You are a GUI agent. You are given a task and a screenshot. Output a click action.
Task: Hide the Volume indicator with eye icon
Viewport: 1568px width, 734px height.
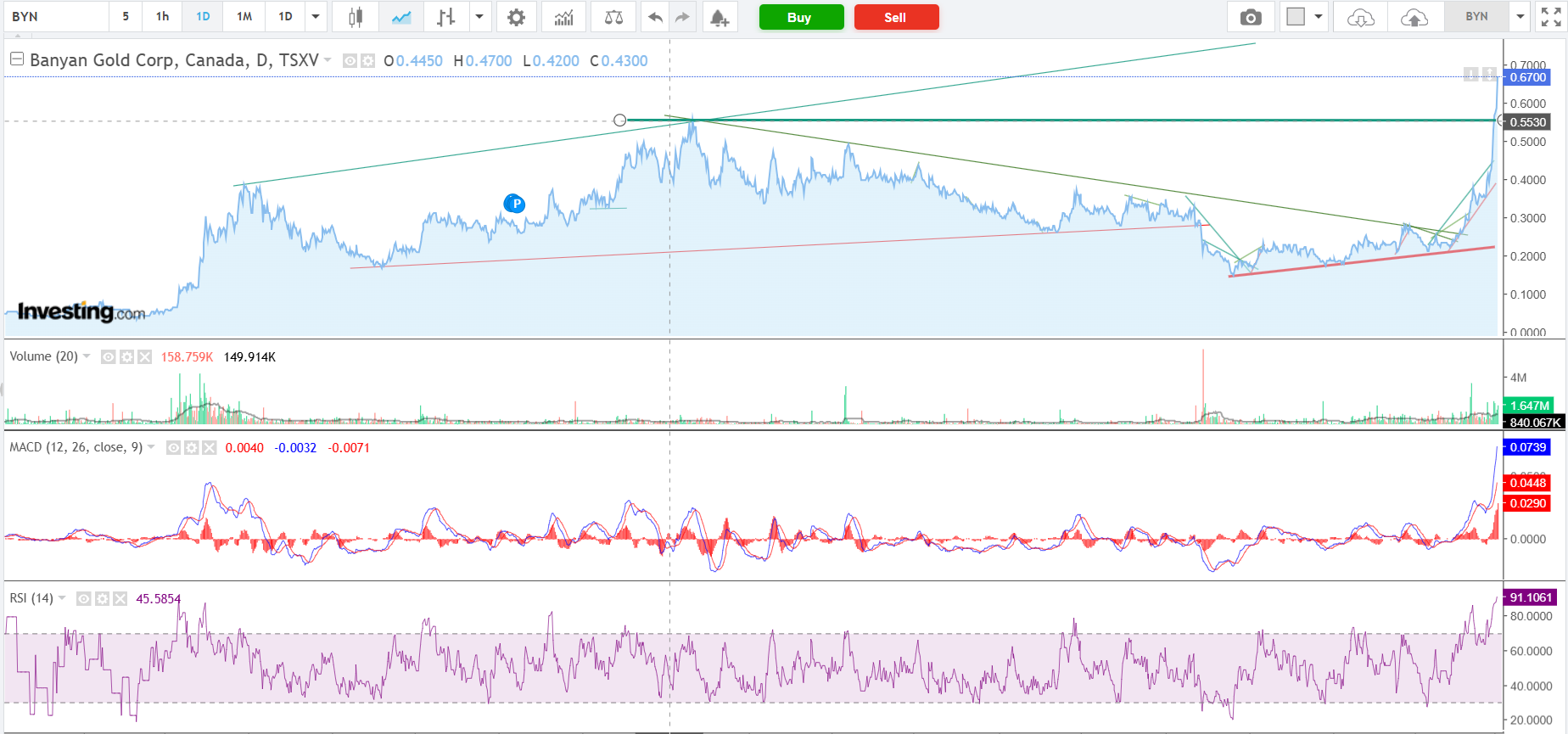click(x=109, y=357)
